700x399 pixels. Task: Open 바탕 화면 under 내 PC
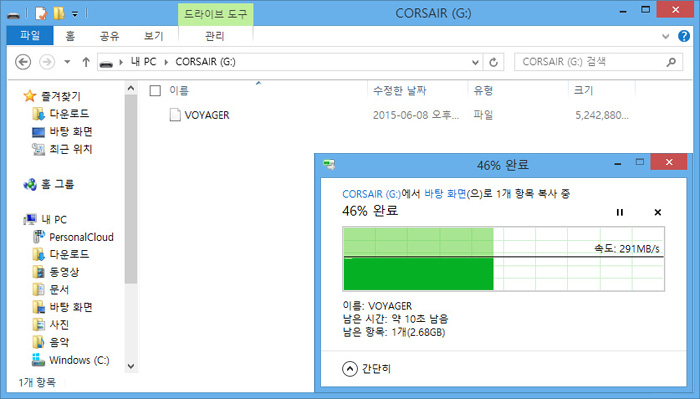pyautogui.click(x=71, y=307)
